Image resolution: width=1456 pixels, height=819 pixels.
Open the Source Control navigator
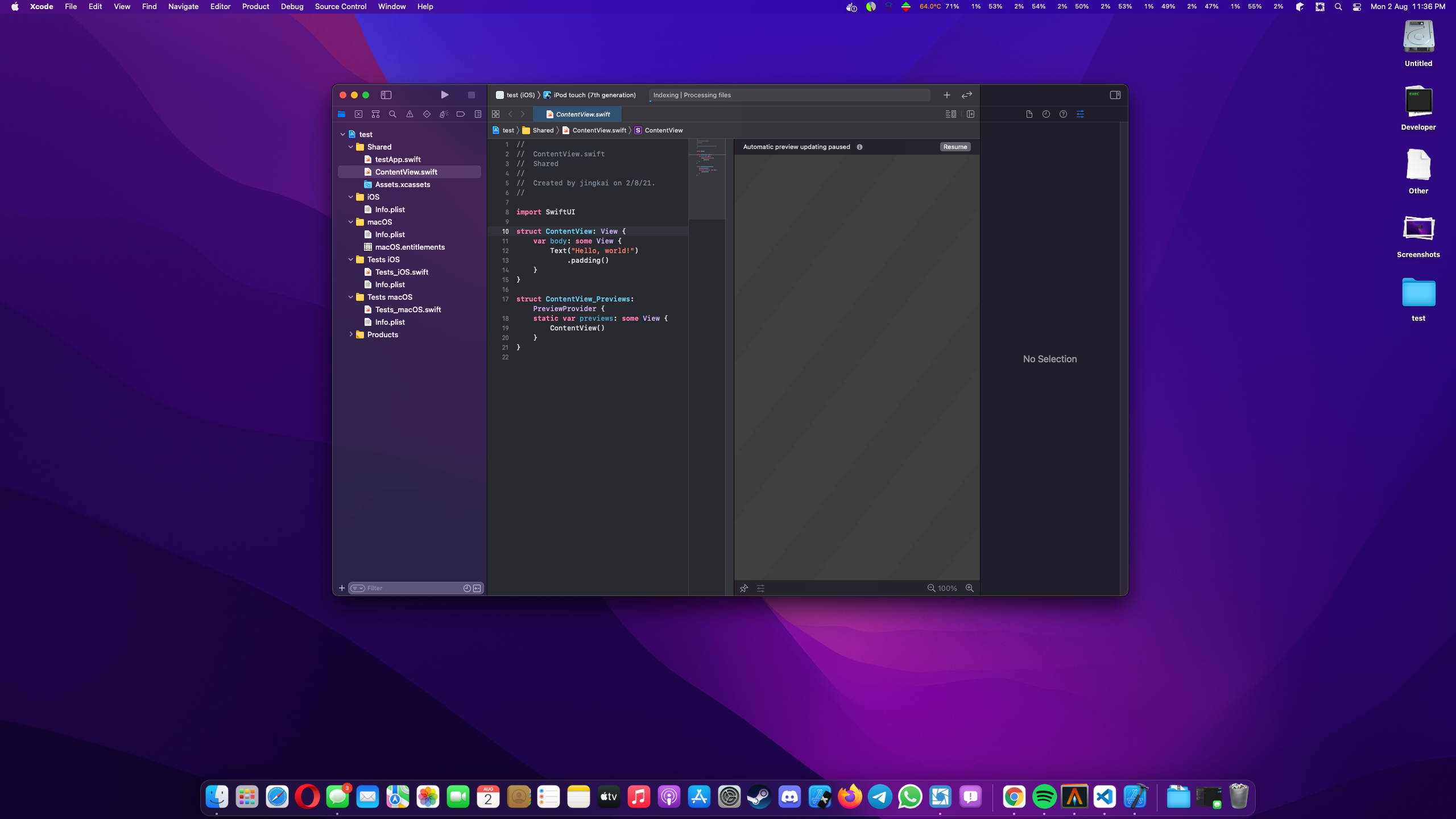coord(358,114)
